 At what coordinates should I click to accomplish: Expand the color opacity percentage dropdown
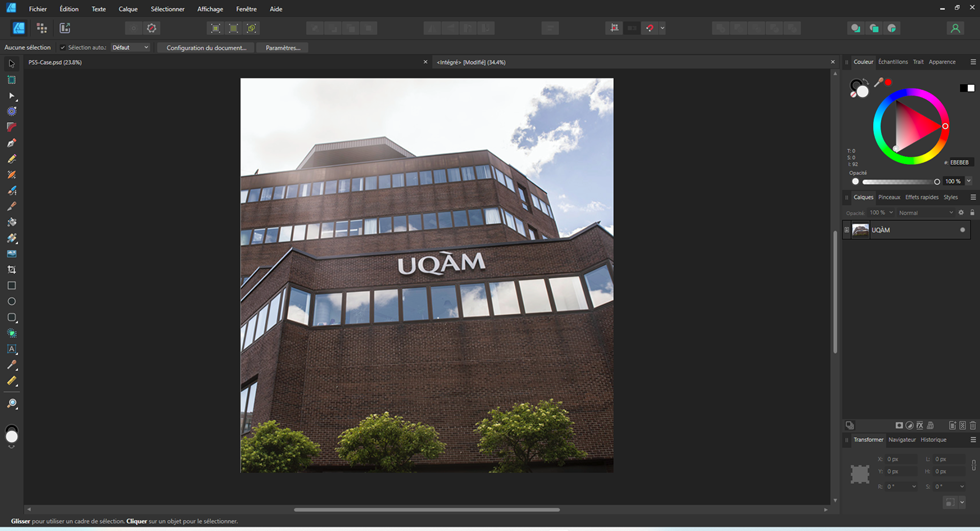(x=968, y=181)
